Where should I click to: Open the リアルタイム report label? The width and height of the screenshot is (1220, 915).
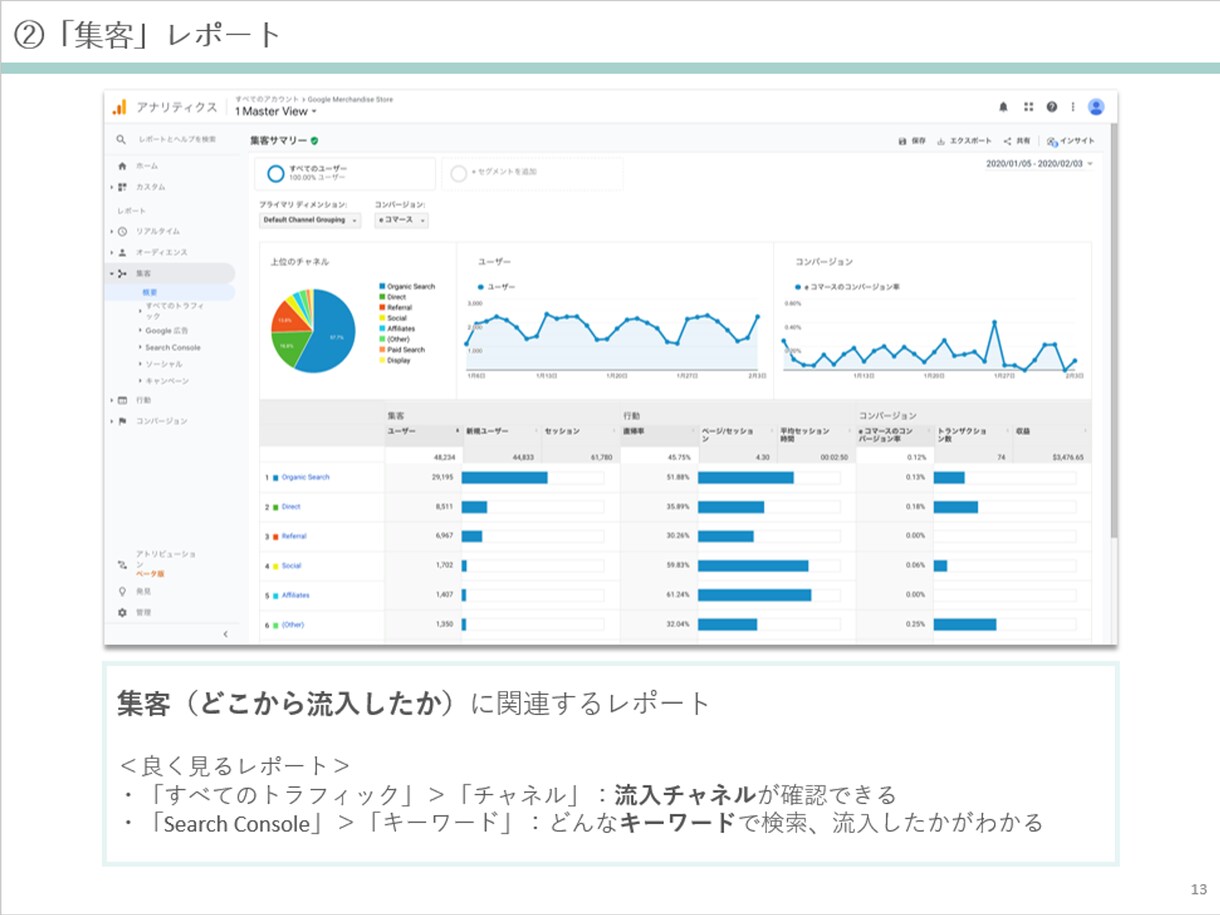coord(158,231)
